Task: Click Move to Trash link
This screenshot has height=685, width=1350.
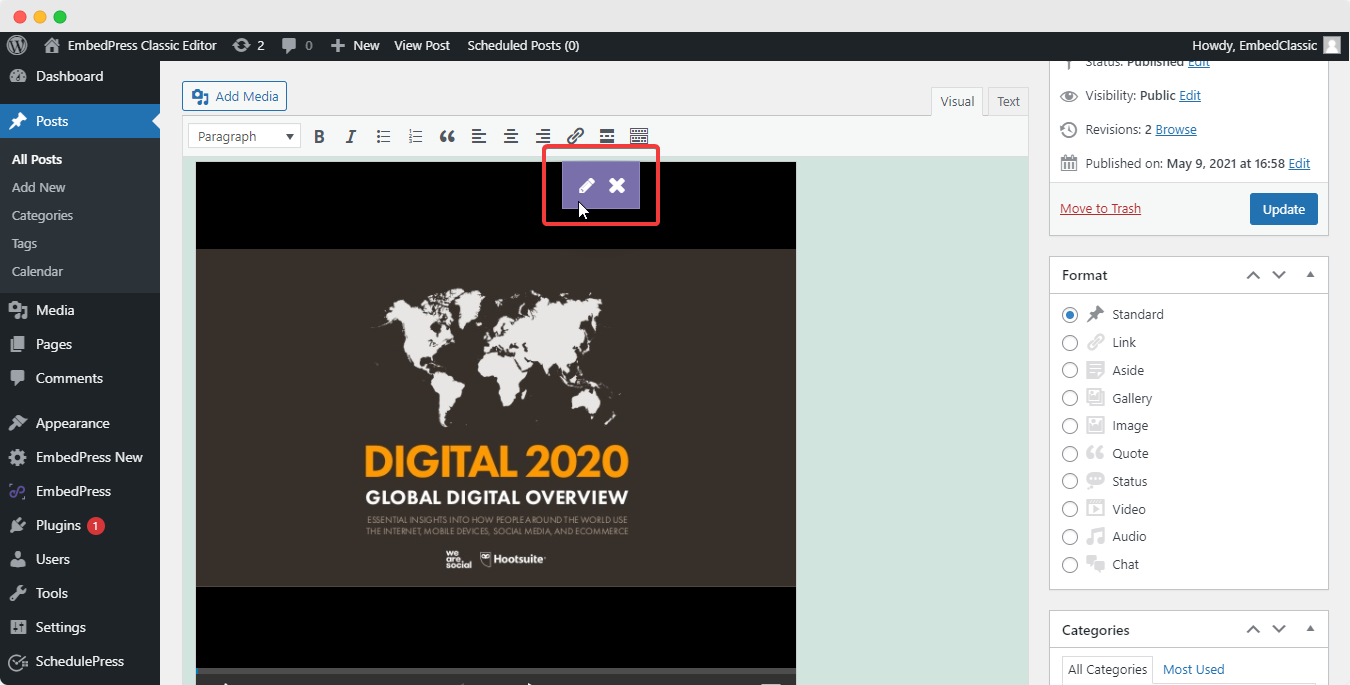Action: (1100, 209)
